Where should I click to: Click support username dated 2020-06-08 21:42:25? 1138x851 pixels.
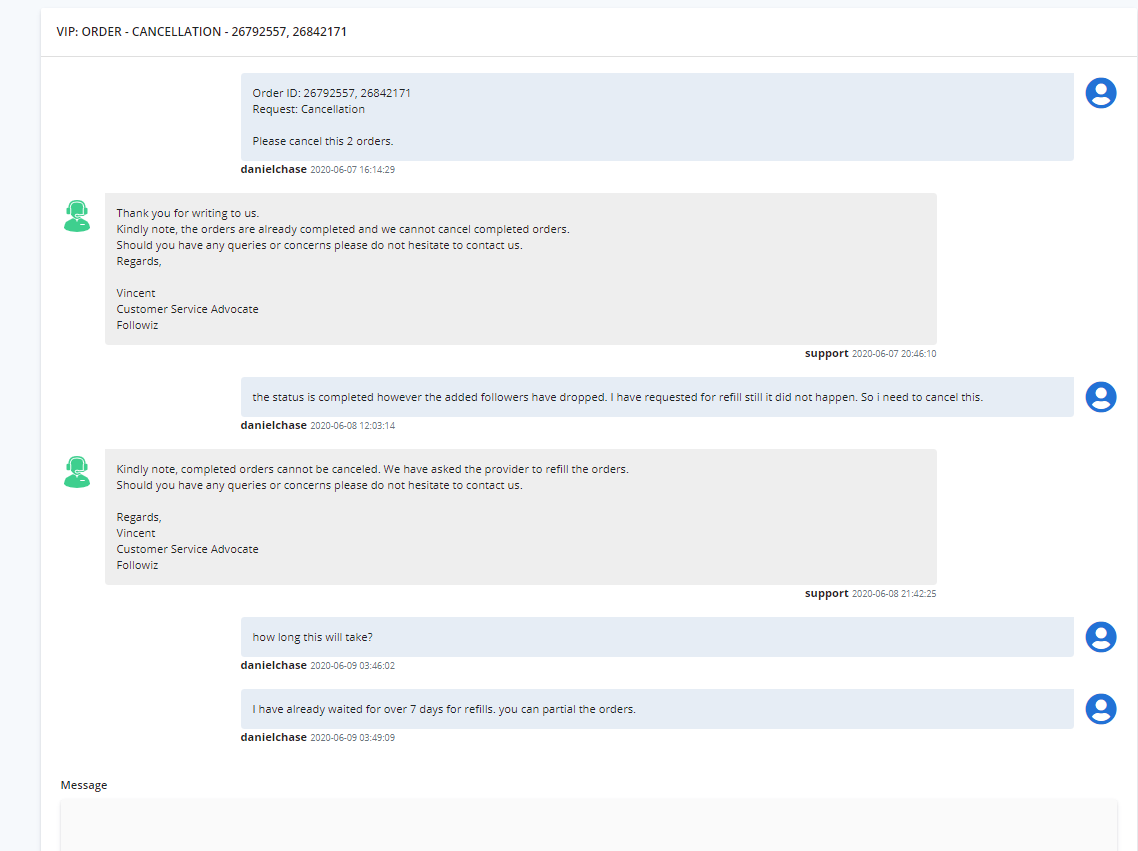[x=826, y=593]
